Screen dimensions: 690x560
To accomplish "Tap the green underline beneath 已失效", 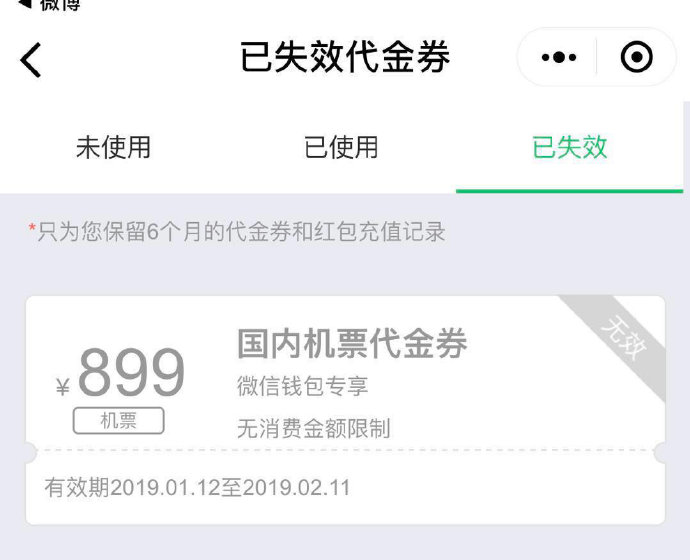I will pyautogui.click(x=569, y=191).
